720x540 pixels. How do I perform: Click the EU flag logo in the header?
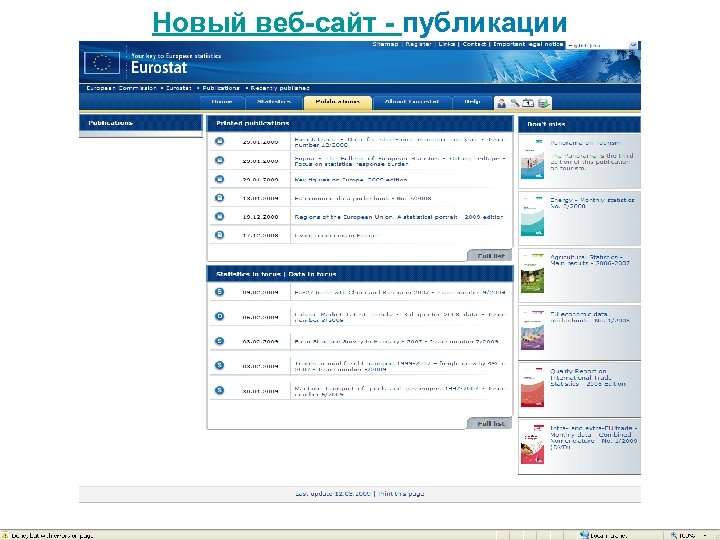(102, 63)
